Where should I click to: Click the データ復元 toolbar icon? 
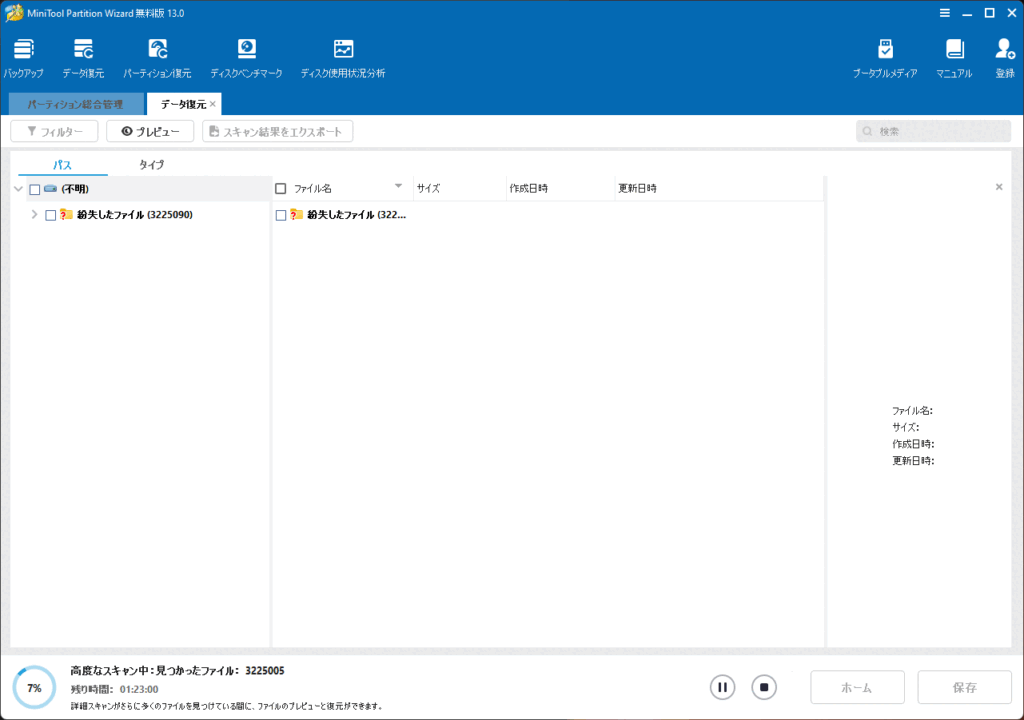(83, 50)
